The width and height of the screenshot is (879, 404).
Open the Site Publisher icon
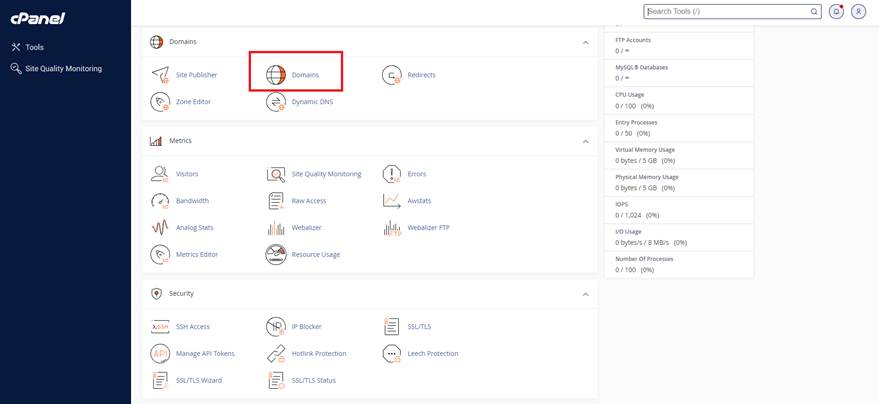coord(160,75)
